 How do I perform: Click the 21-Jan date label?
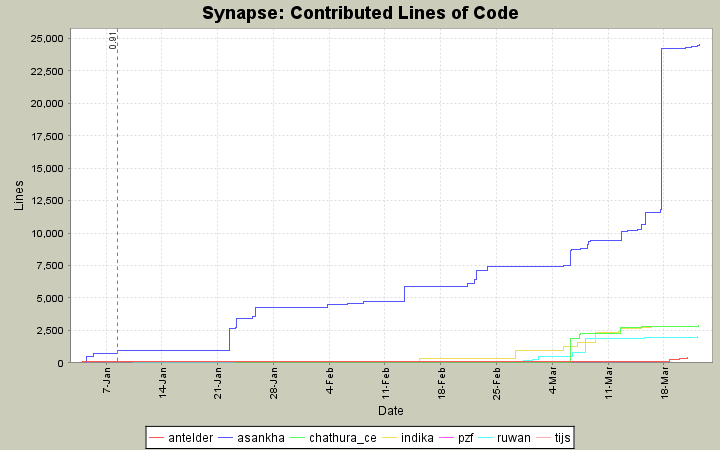218,382
